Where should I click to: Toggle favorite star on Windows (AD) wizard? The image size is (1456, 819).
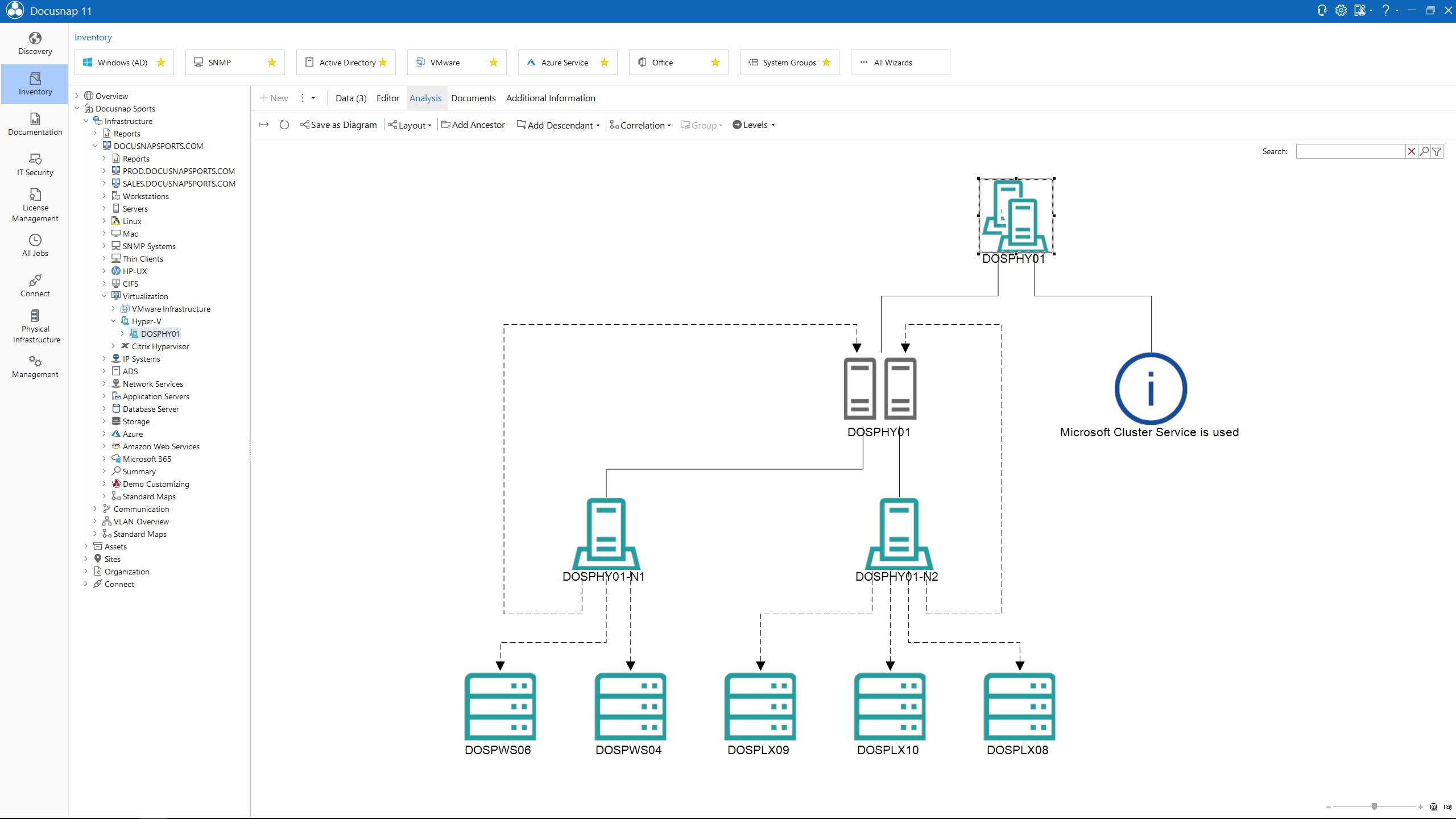point(161,62)
